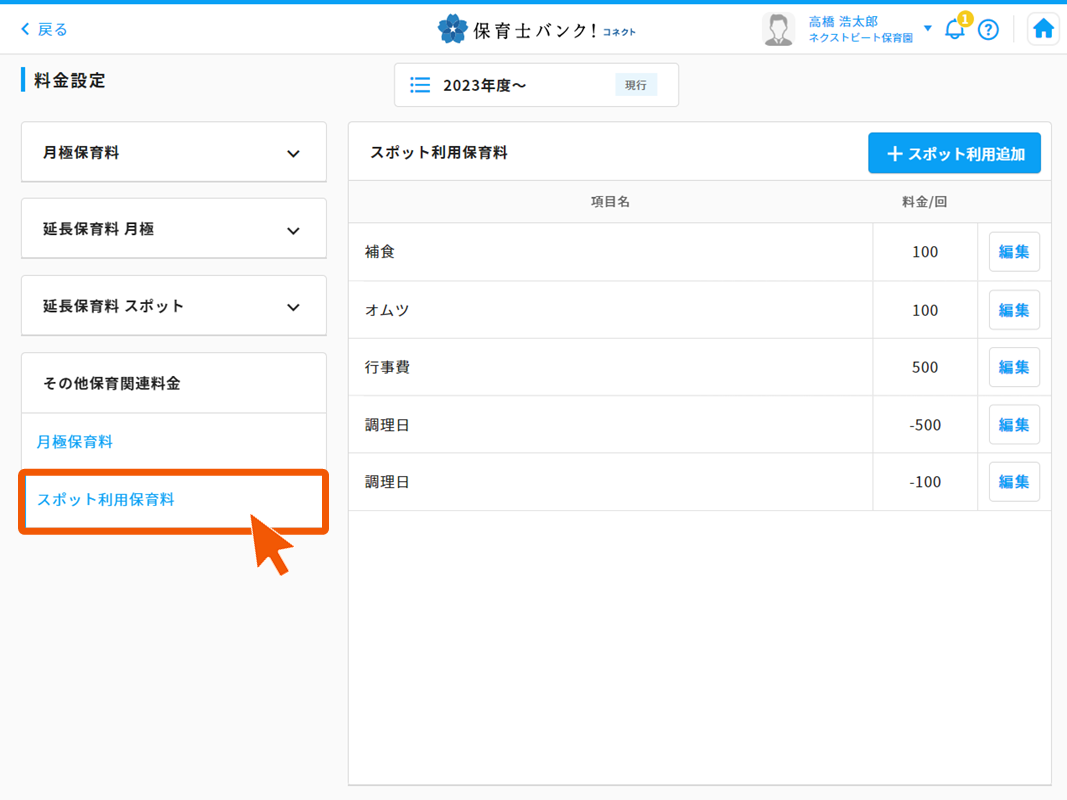The image size is (1067, 800).
Task: Select スポット利用保育料 in the sidebar
Action: 106,499
